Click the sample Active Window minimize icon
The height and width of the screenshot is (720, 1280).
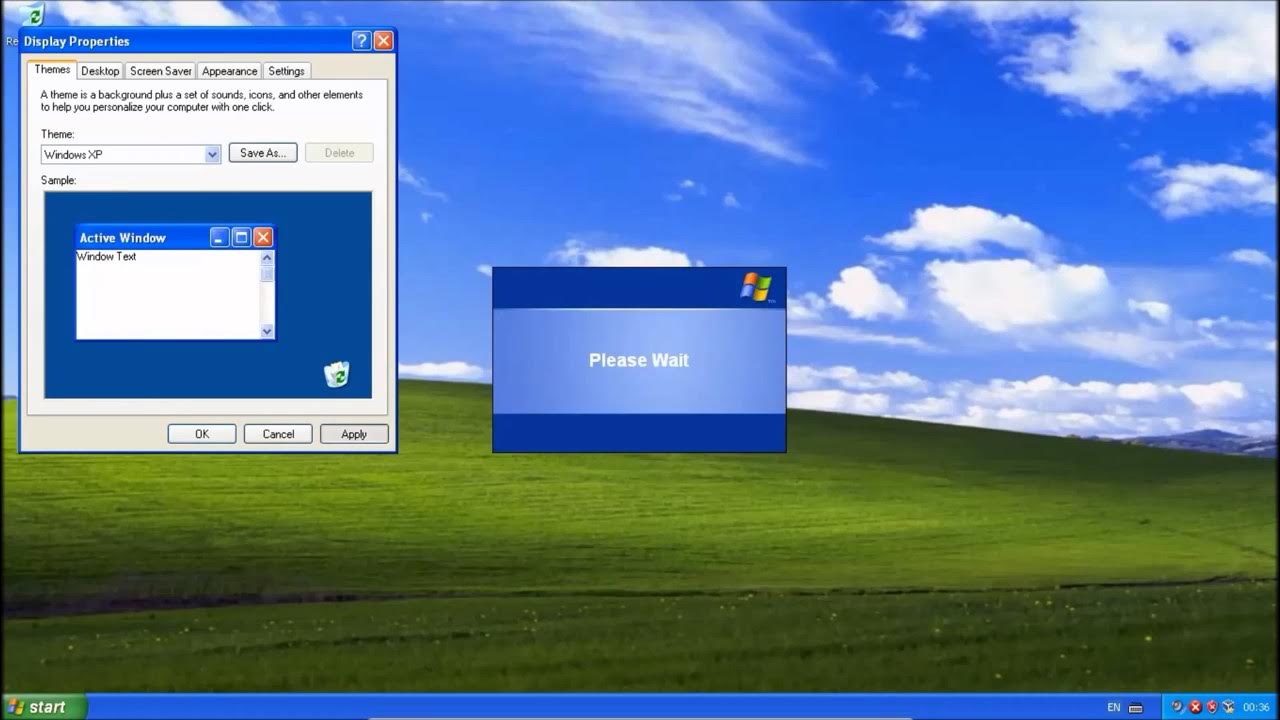(x=220, y=237)
